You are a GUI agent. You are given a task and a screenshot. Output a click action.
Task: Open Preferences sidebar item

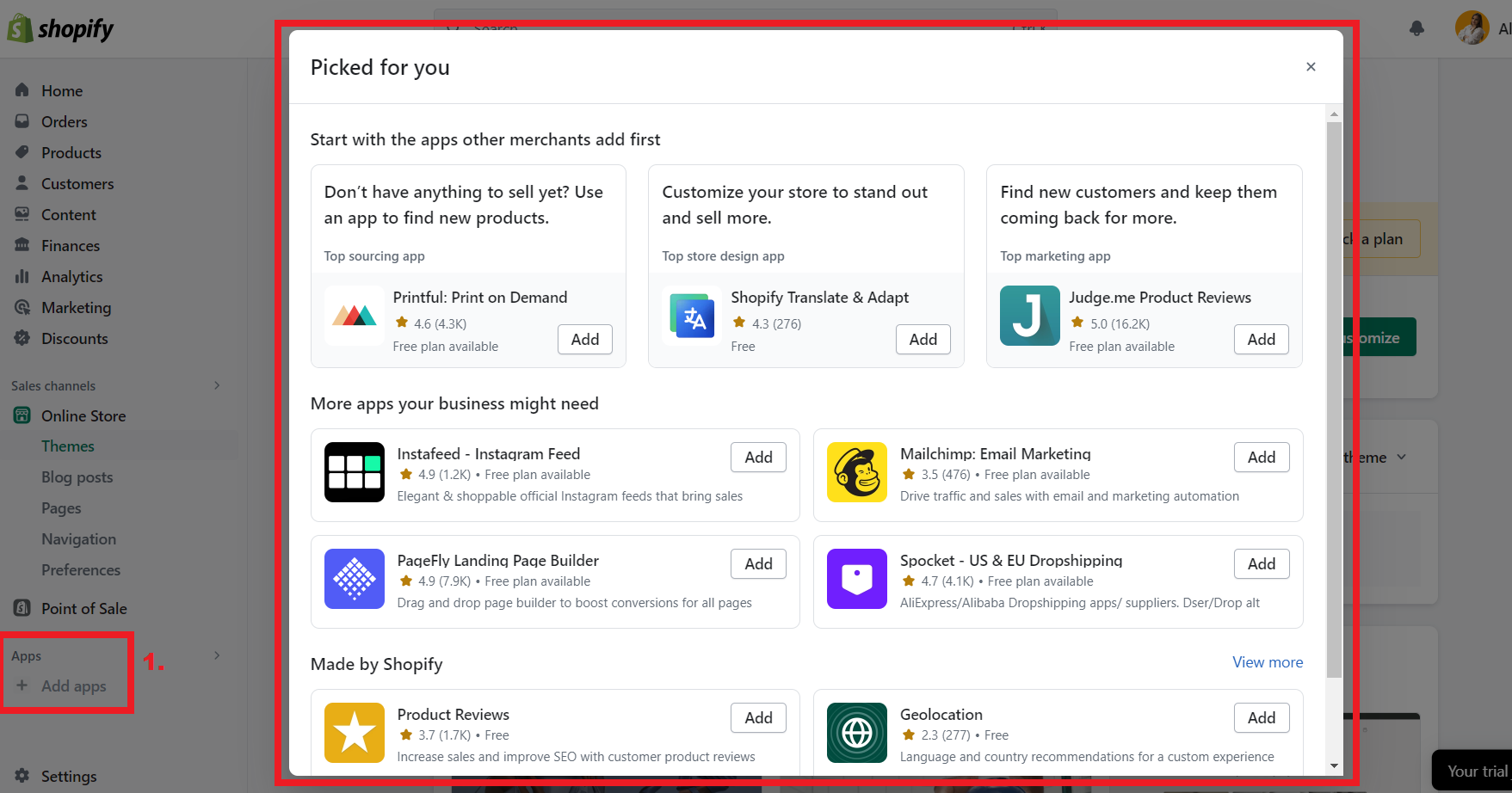pos(81,570)
